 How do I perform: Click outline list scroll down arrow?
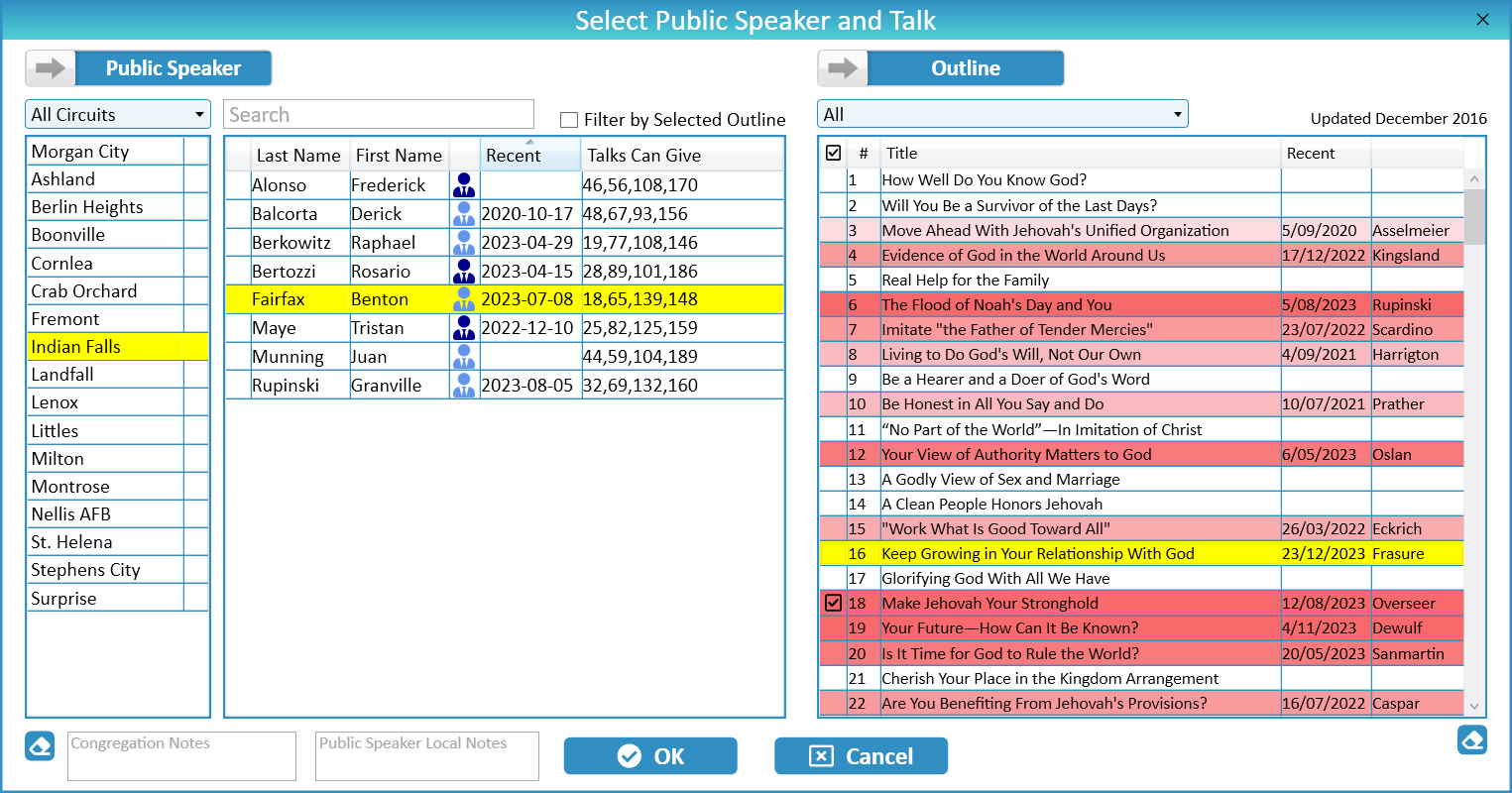coord(1474,706)
